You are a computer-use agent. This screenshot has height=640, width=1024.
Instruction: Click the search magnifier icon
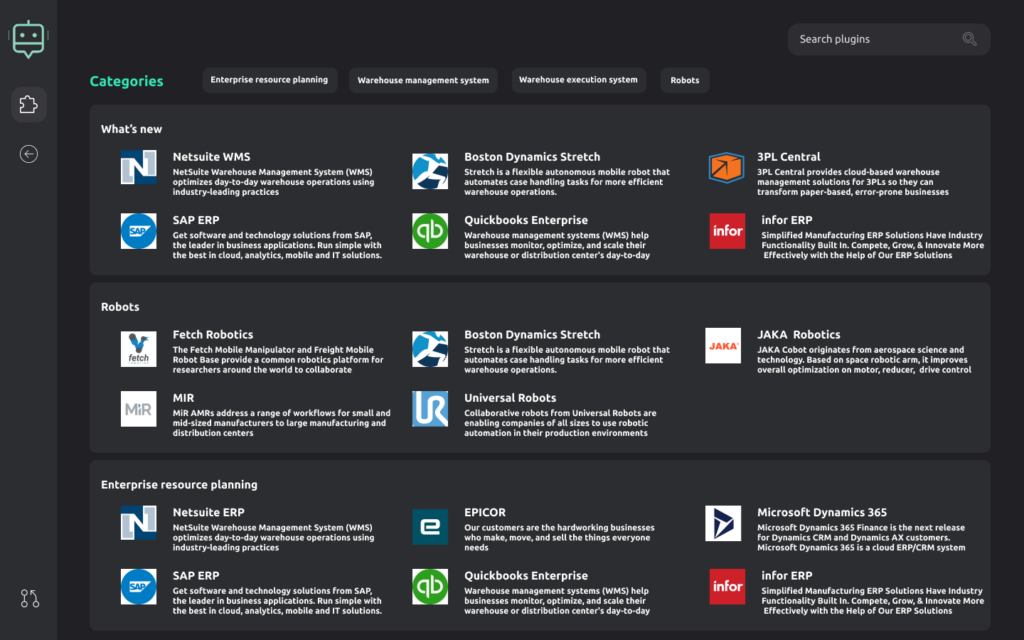[x=968, y=38]
